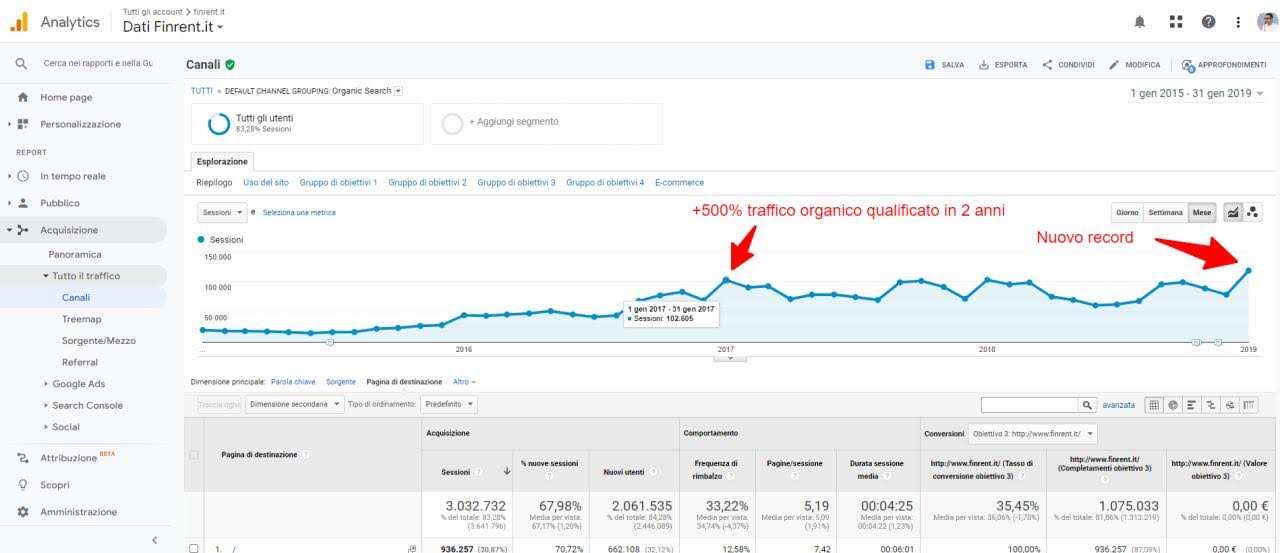This screenshot has width=1280, height=553.
Task: Click the table search magnifier button
Action: coord(1087,405)
